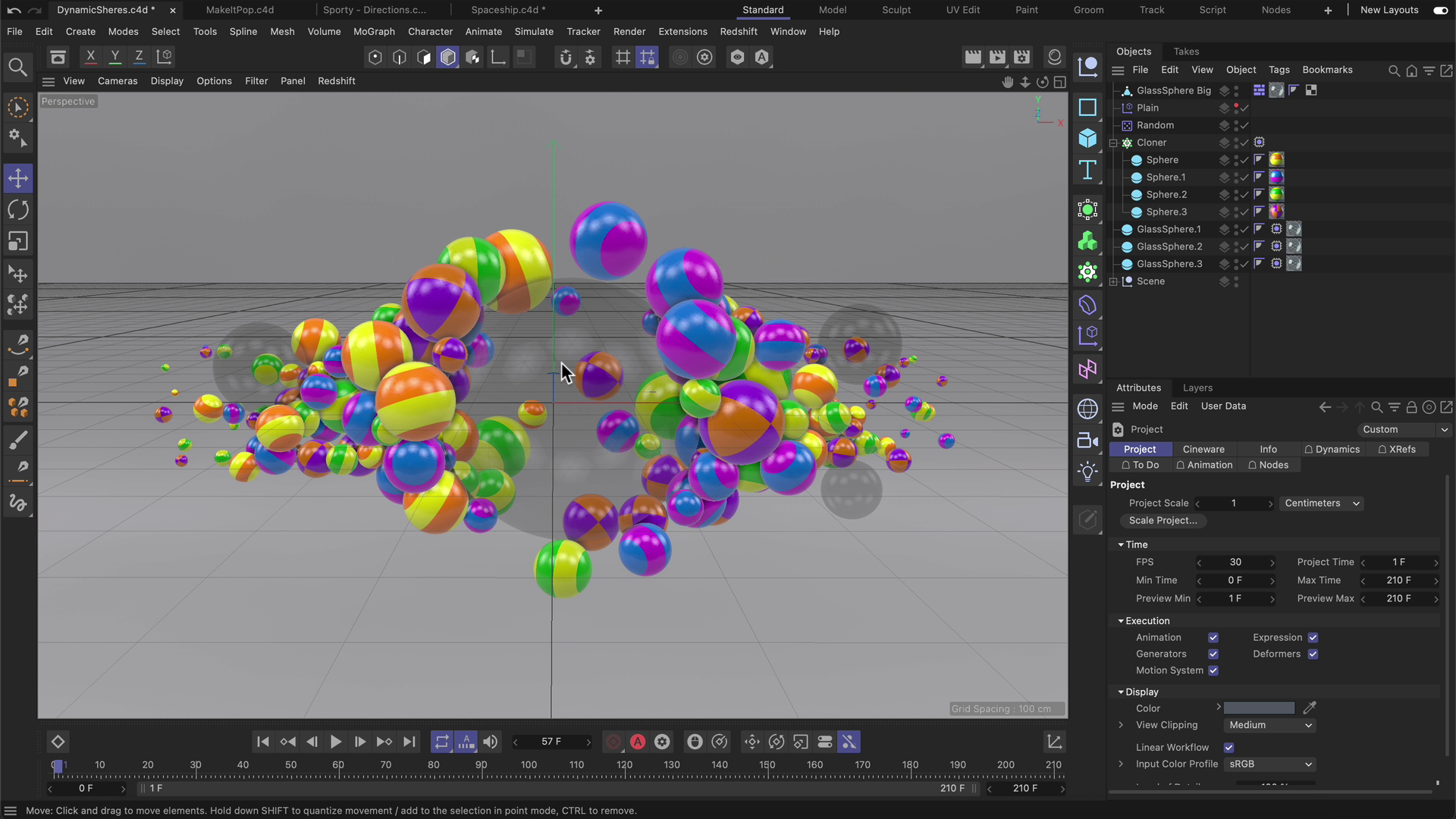Uncheck the Generators execution checkbox
This screenshot has width=1456, height=819.
[x=1213, y=654]
